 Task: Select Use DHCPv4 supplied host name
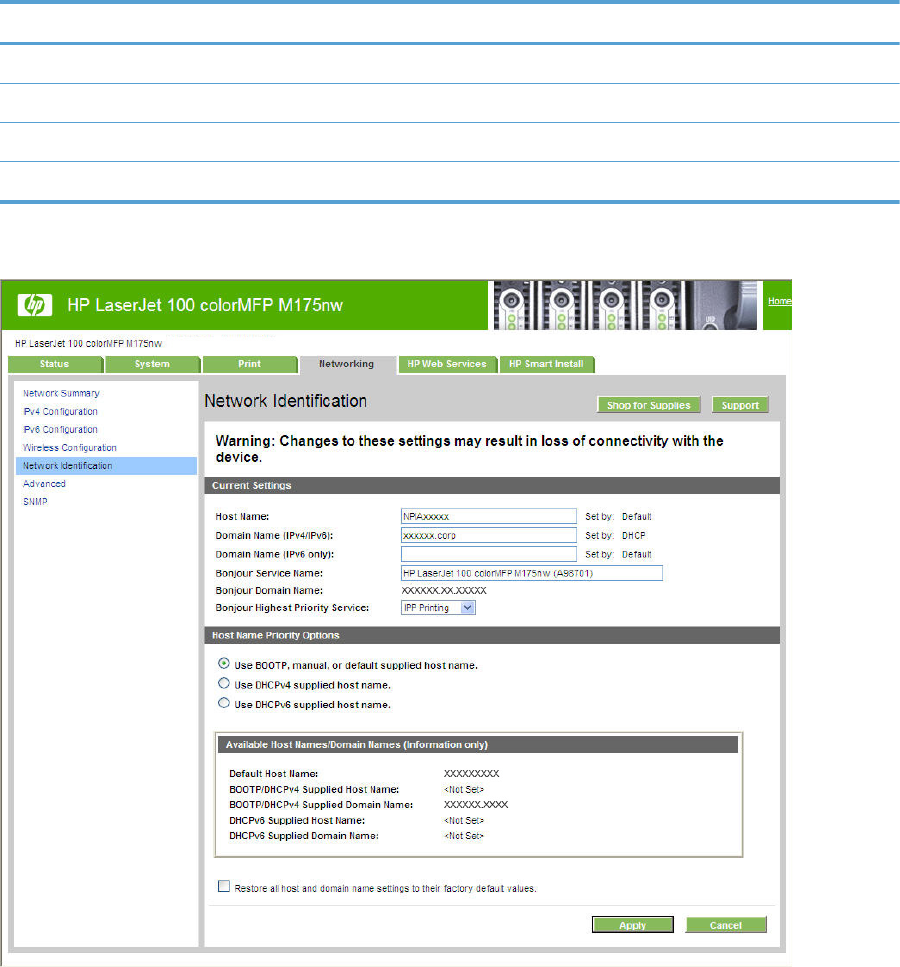[224, 685]
